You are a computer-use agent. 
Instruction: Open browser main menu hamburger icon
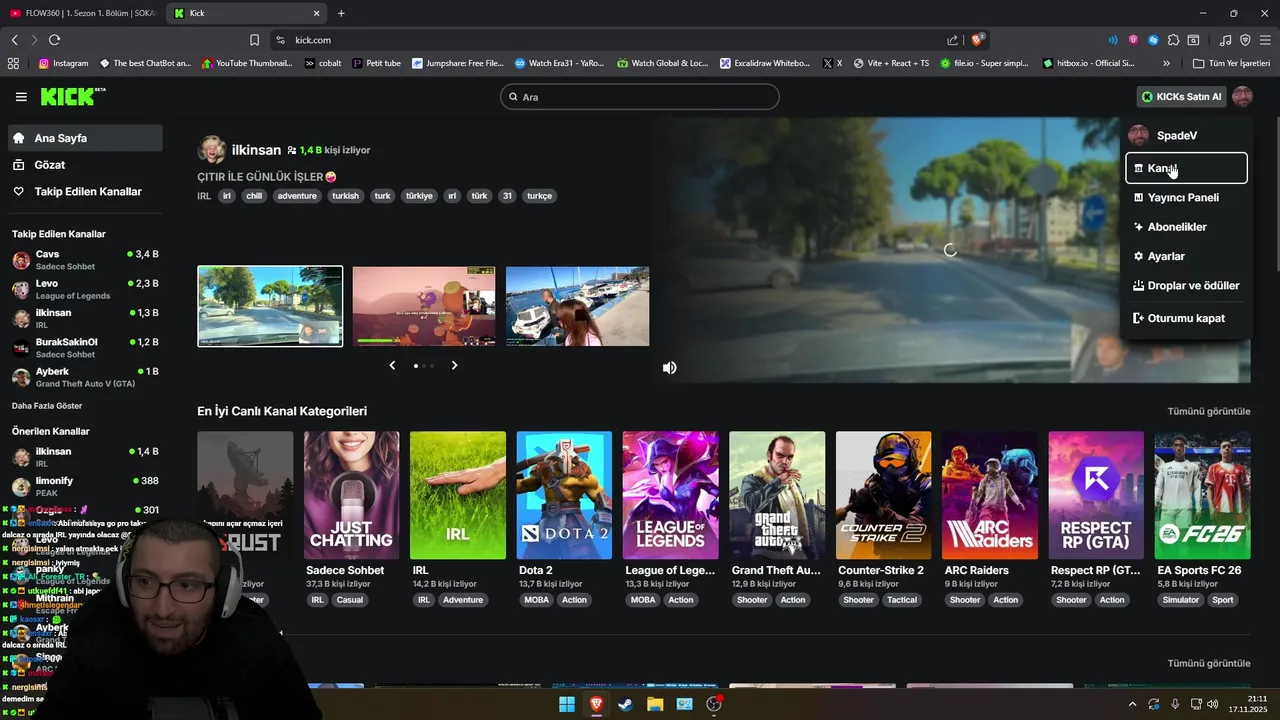coord(1265,40)
